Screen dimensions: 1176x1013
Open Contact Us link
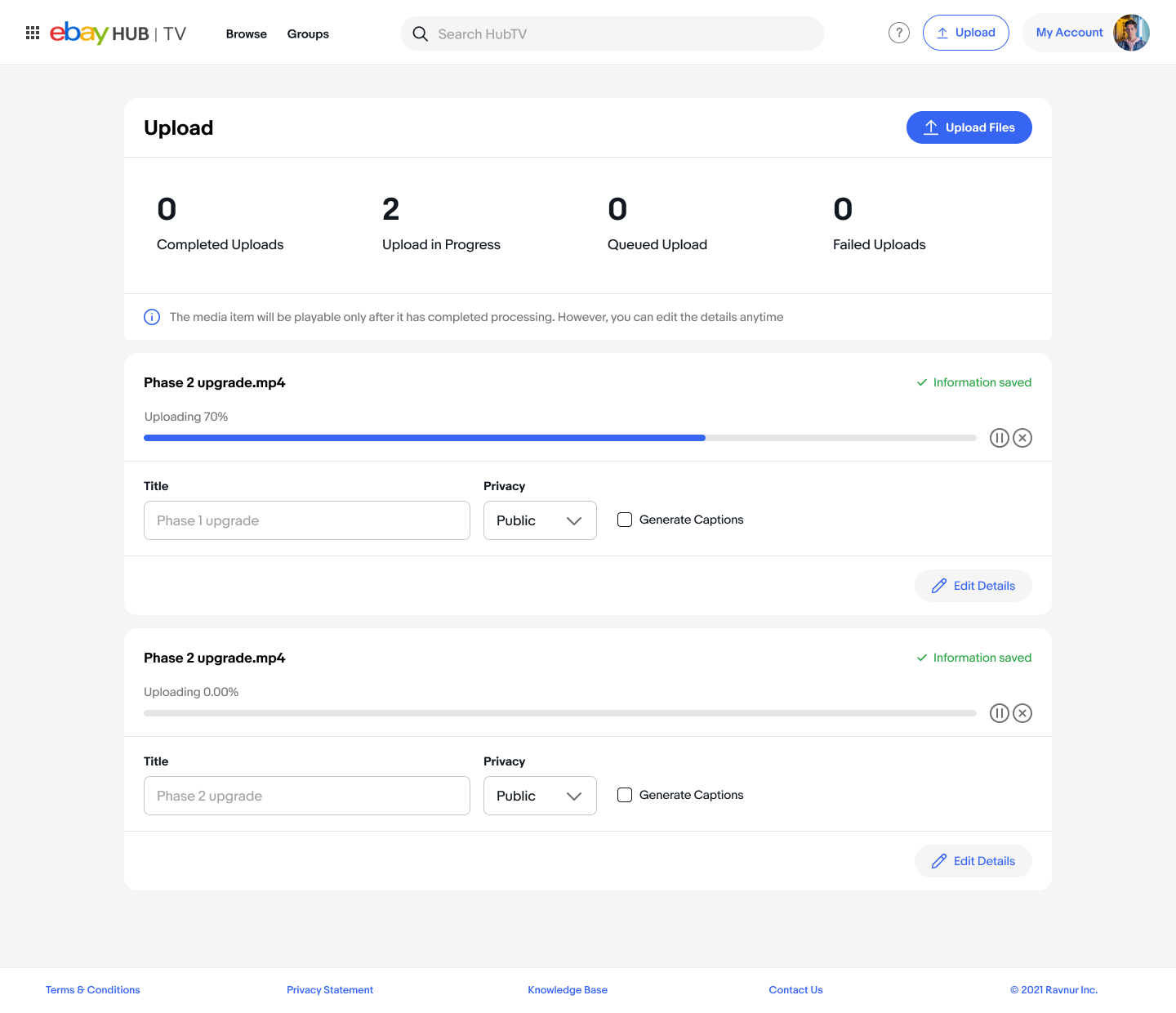(796, 990)
